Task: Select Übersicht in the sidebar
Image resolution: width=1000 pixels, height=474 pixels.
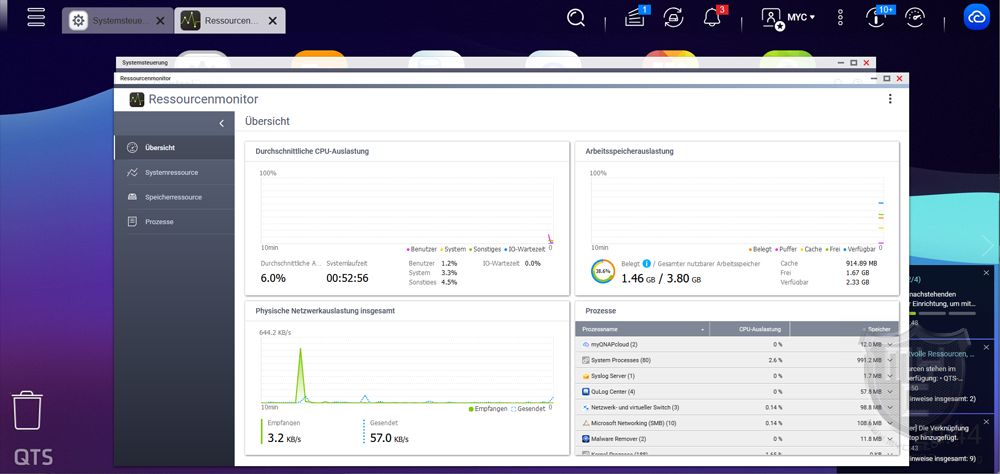Action: tap(174, 147)
